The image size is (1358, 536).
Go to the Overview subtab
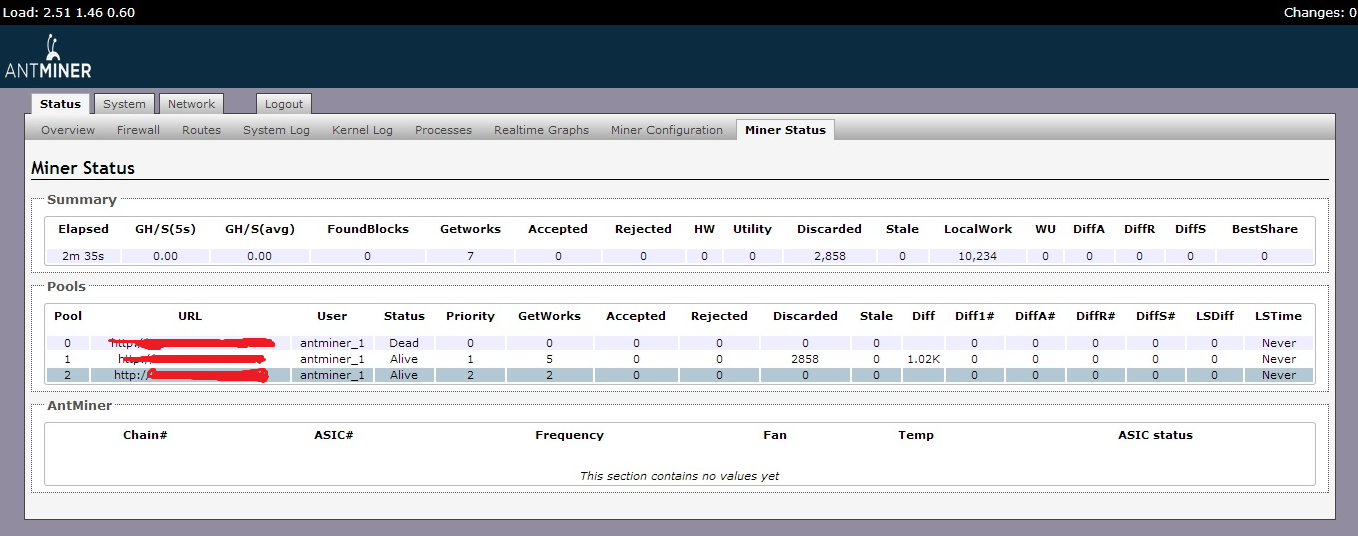click(x=68, y=130)
